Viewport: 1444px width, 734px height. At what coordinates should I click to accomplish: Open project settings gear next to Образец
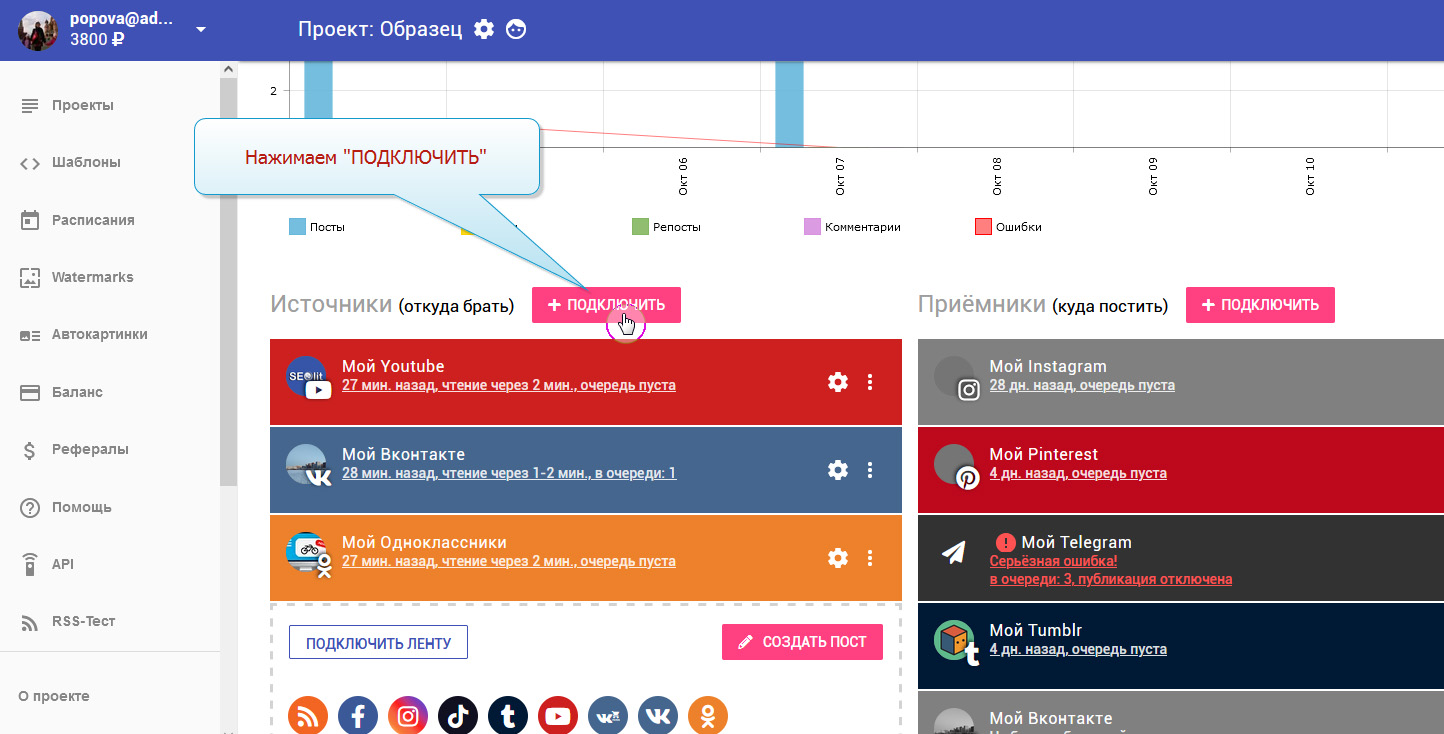pyautogui.click(x=484, y=29)
